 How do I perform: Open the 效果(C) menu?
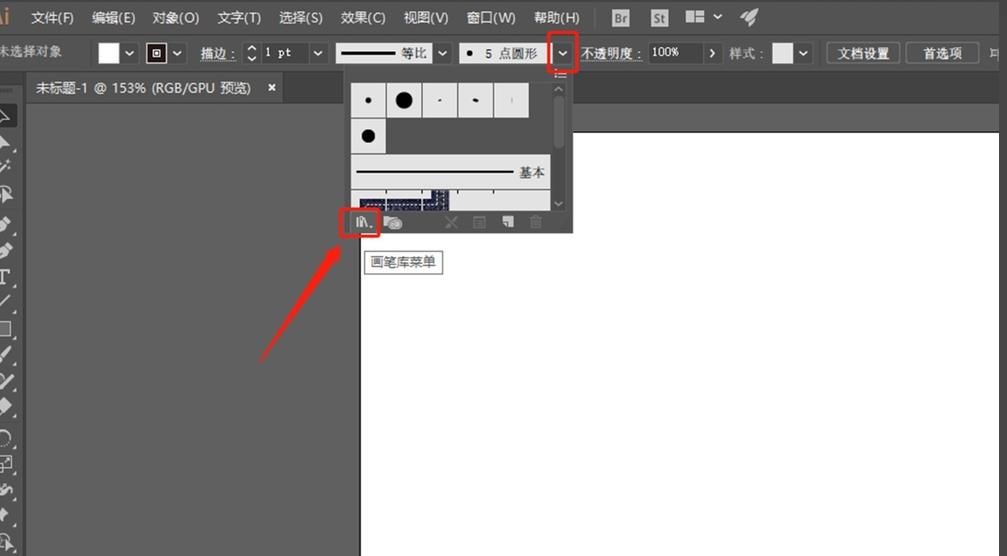tap(363, 18)
